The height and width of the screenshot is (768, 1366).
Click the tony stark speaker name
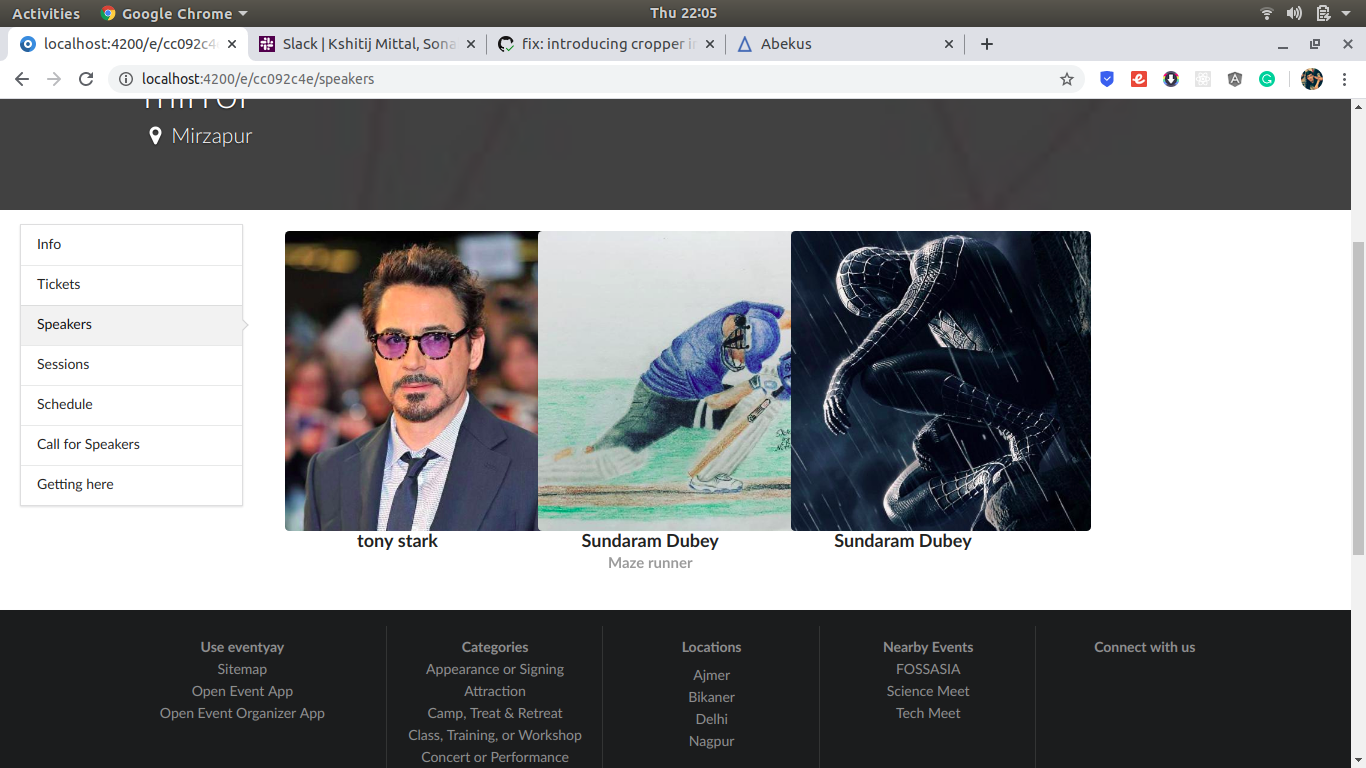tap(397, 541)
